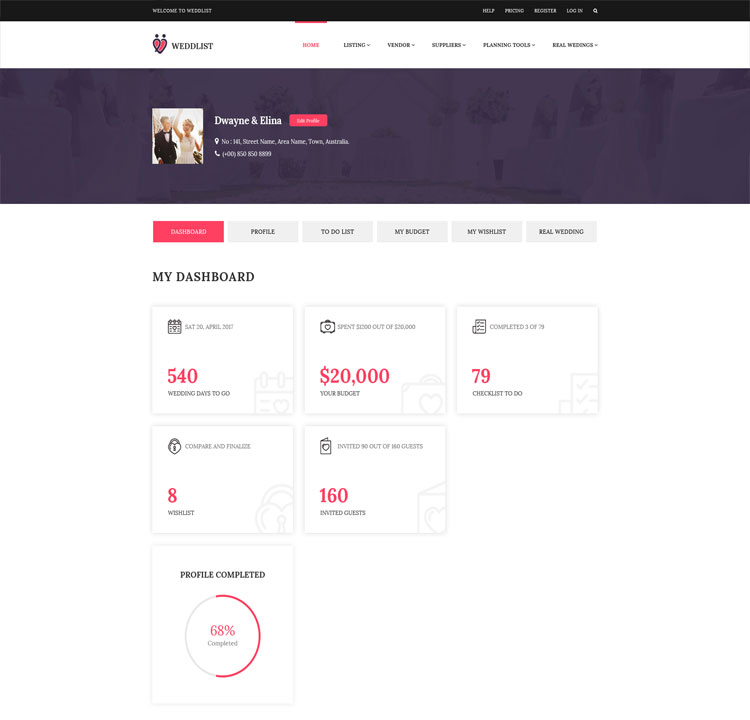Click the calendar icon on wedding date card
Screen dimensions: 750x720
pos(175,327)
